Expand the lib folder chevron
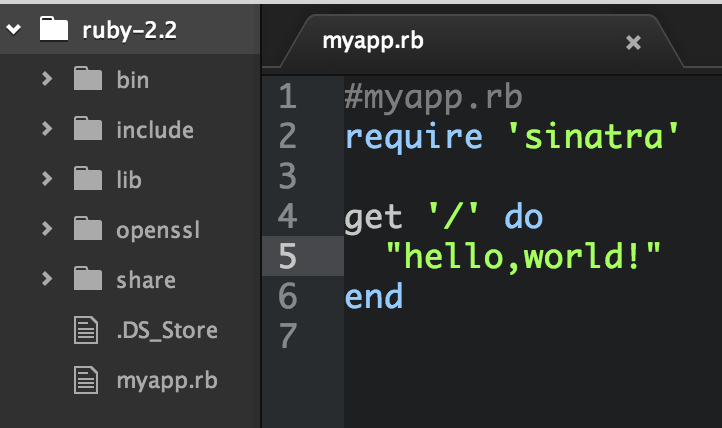 pyautogui.click(x=47, y=179)
